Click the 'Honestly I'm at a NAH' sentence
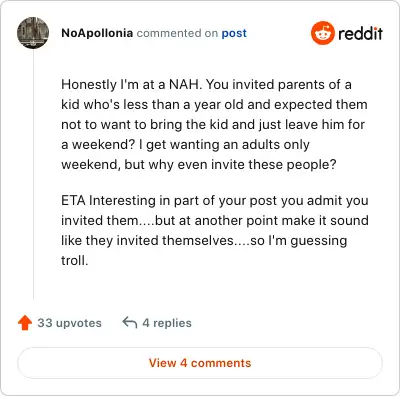 [132, 84]
